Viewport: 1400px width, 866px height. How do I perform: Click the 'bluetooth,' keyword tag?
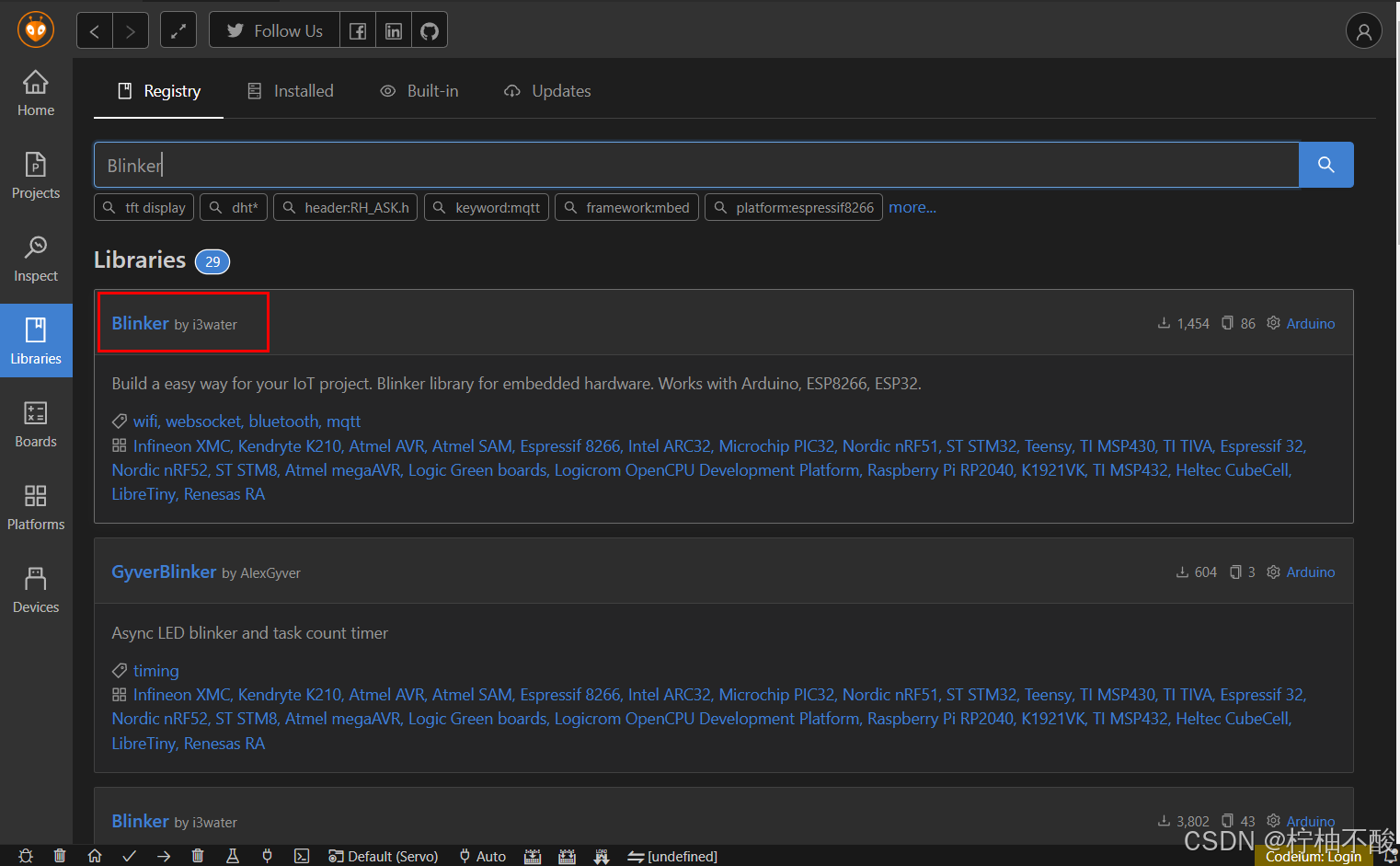point(285,421)
